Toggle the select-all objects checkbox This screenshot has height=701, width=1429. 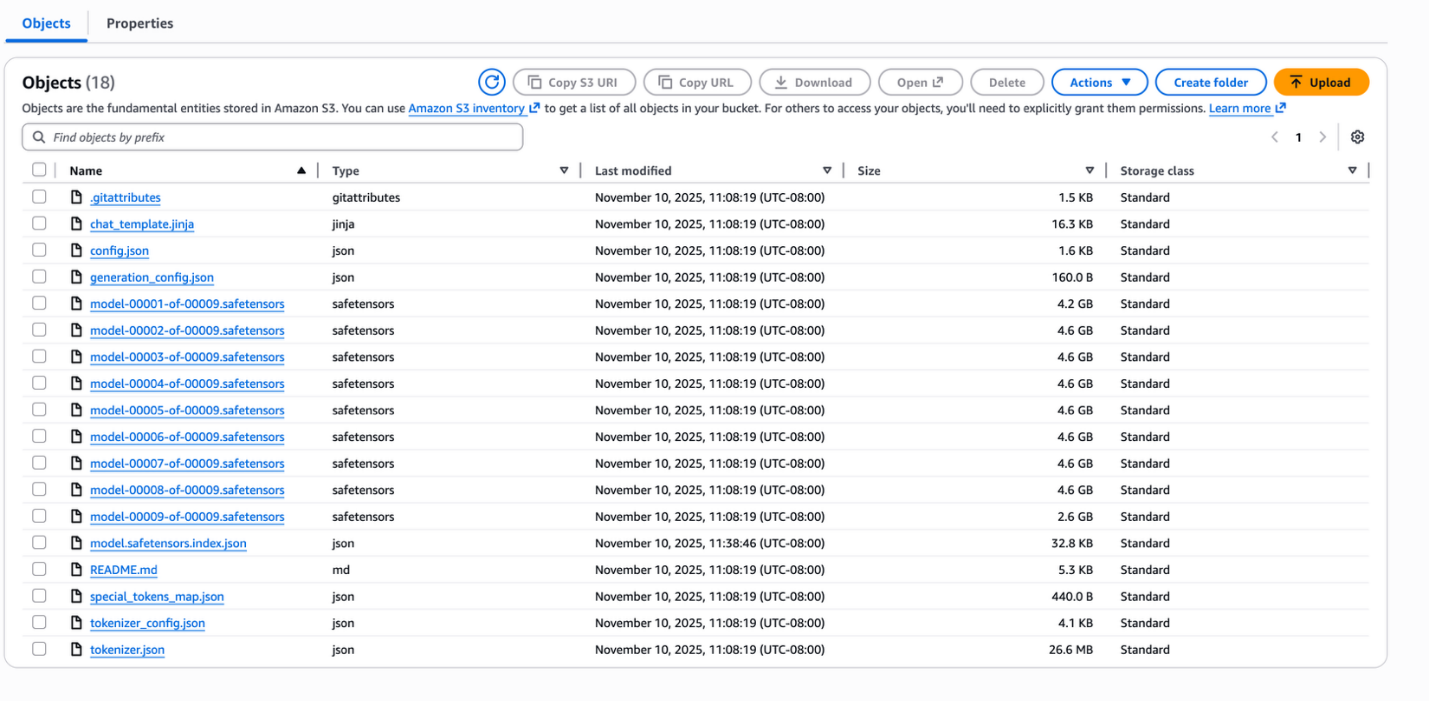(39, 170)
